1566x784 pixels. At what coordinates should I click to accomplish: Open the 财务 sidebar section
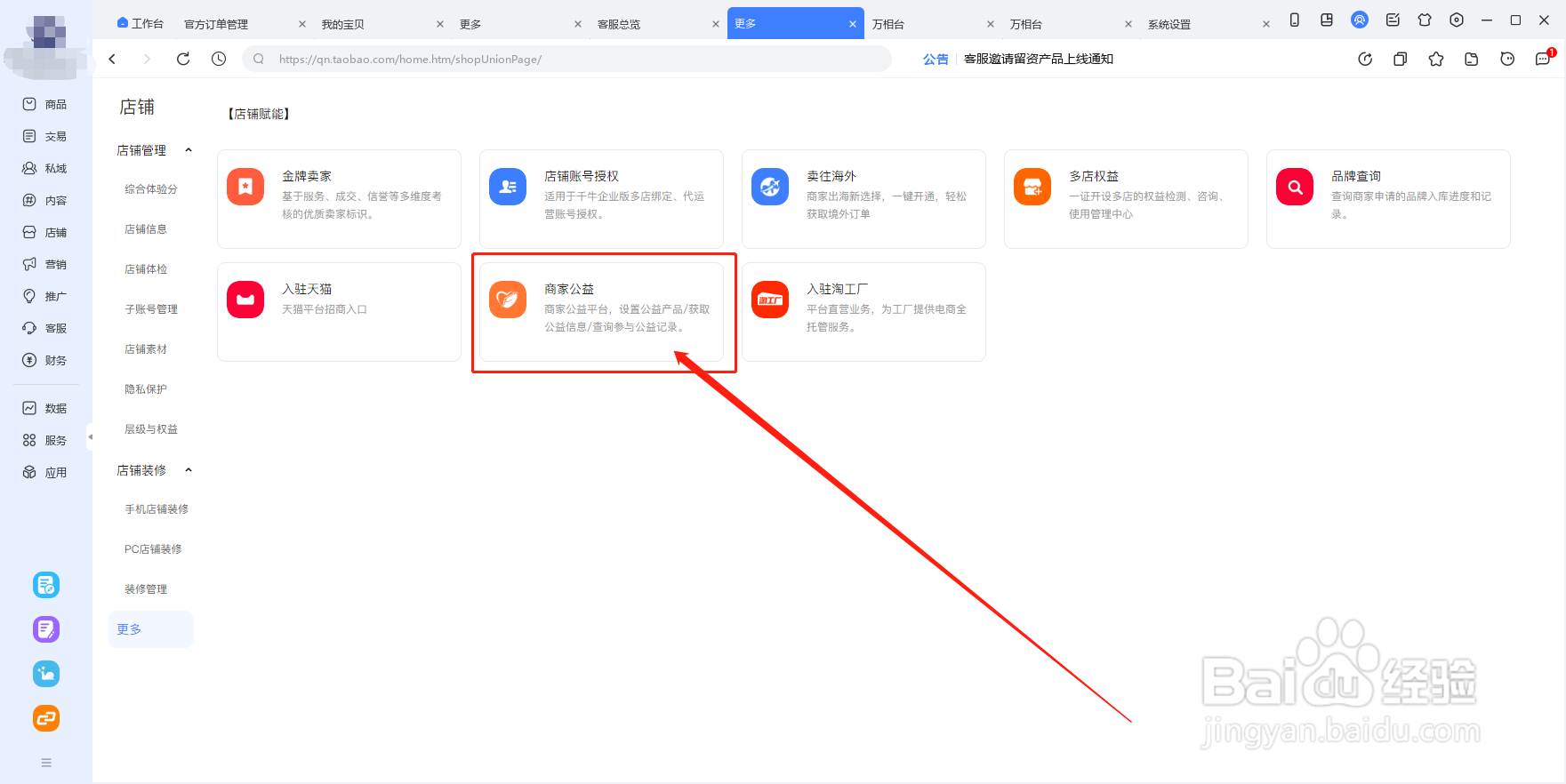tap(44, 360)
